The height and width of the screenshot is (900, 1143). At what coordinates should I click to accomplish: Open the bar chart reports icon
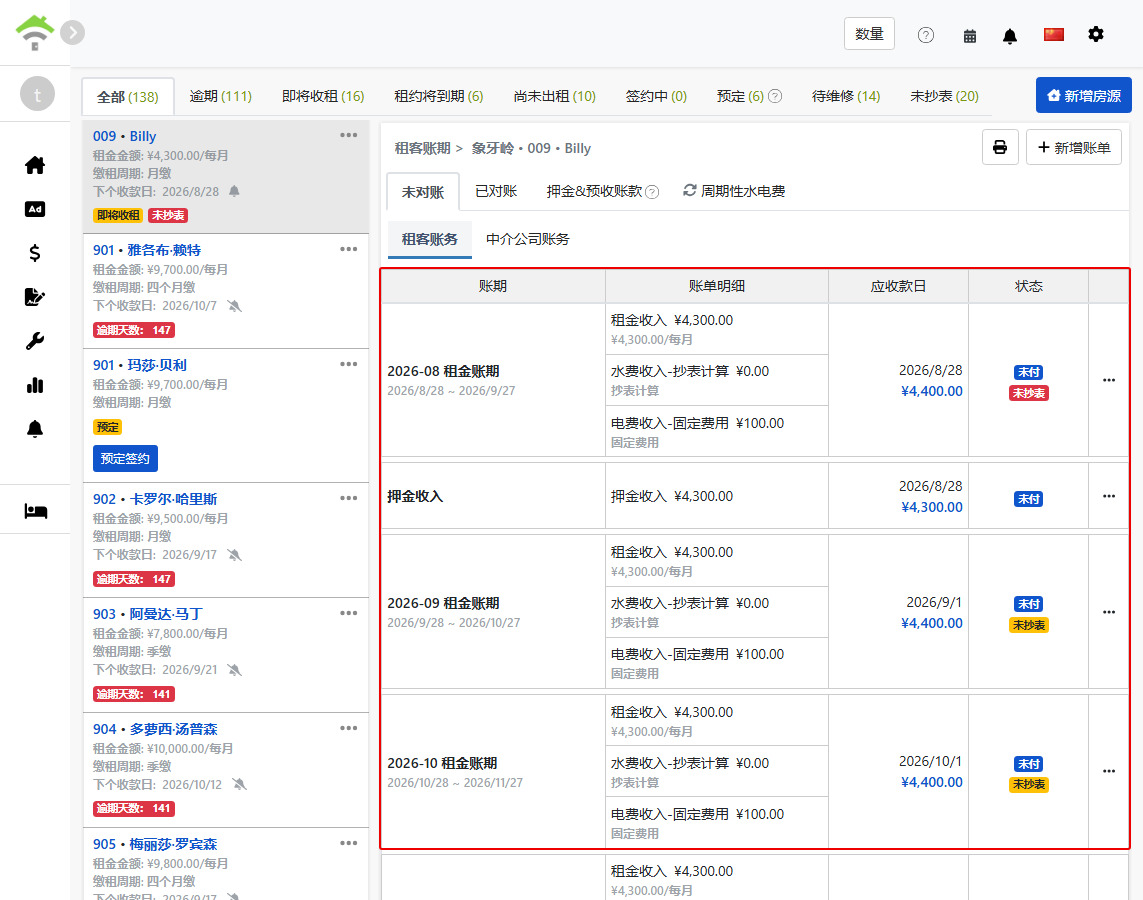click(35, 385)
